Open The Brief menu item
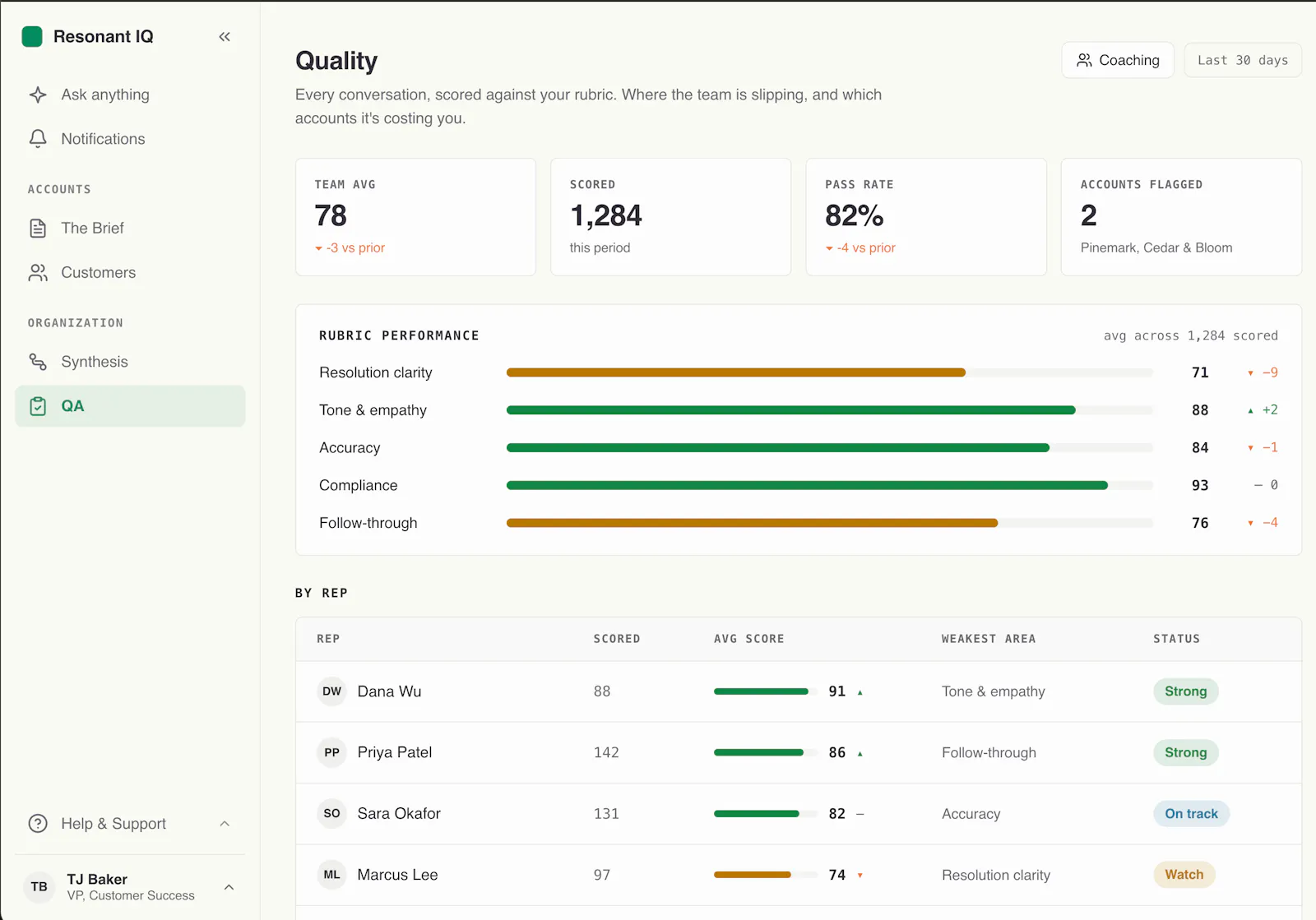The height and width of the screenshot is (920, 1316). [x=130, y=228]
